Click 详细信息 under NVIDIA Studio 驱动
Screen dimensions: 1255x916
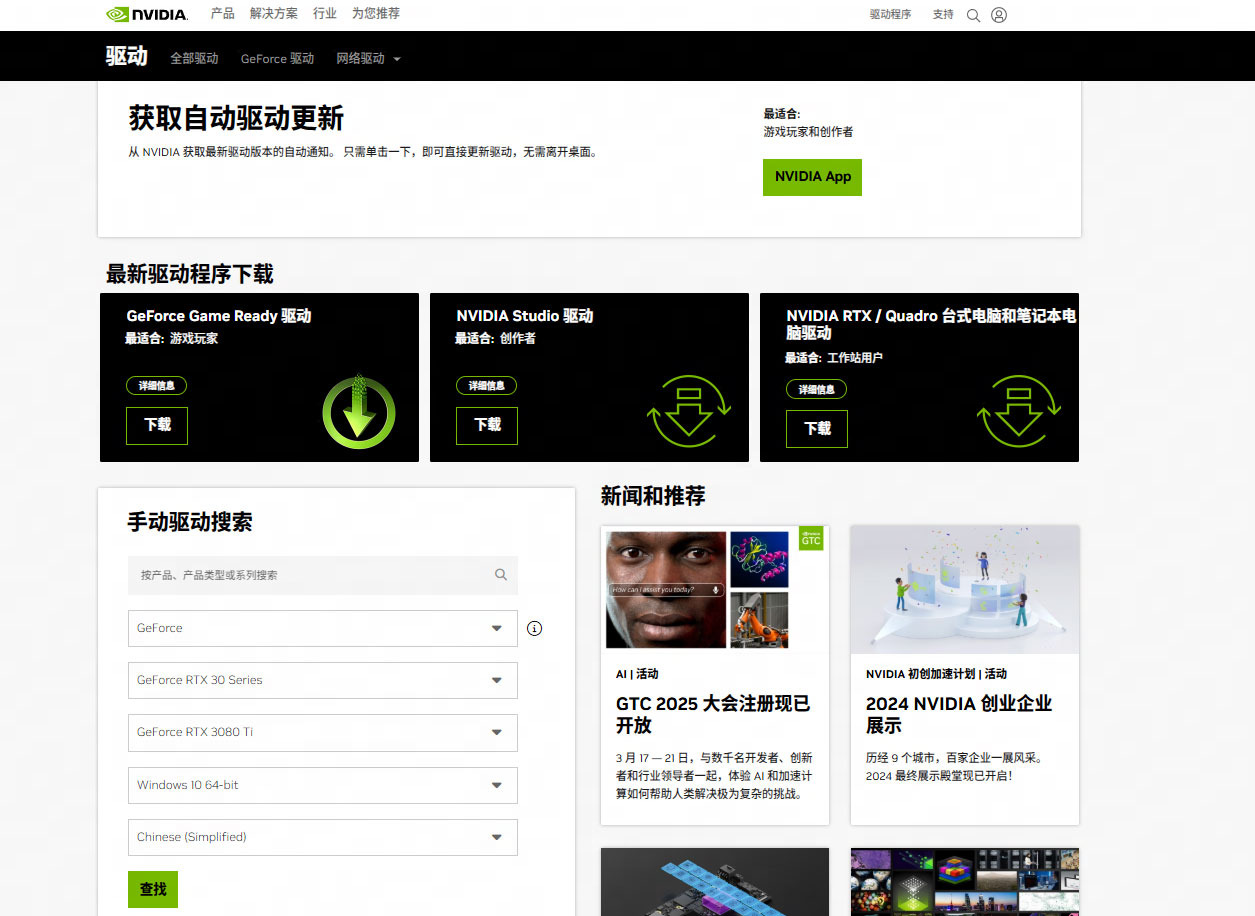(487, 385)
